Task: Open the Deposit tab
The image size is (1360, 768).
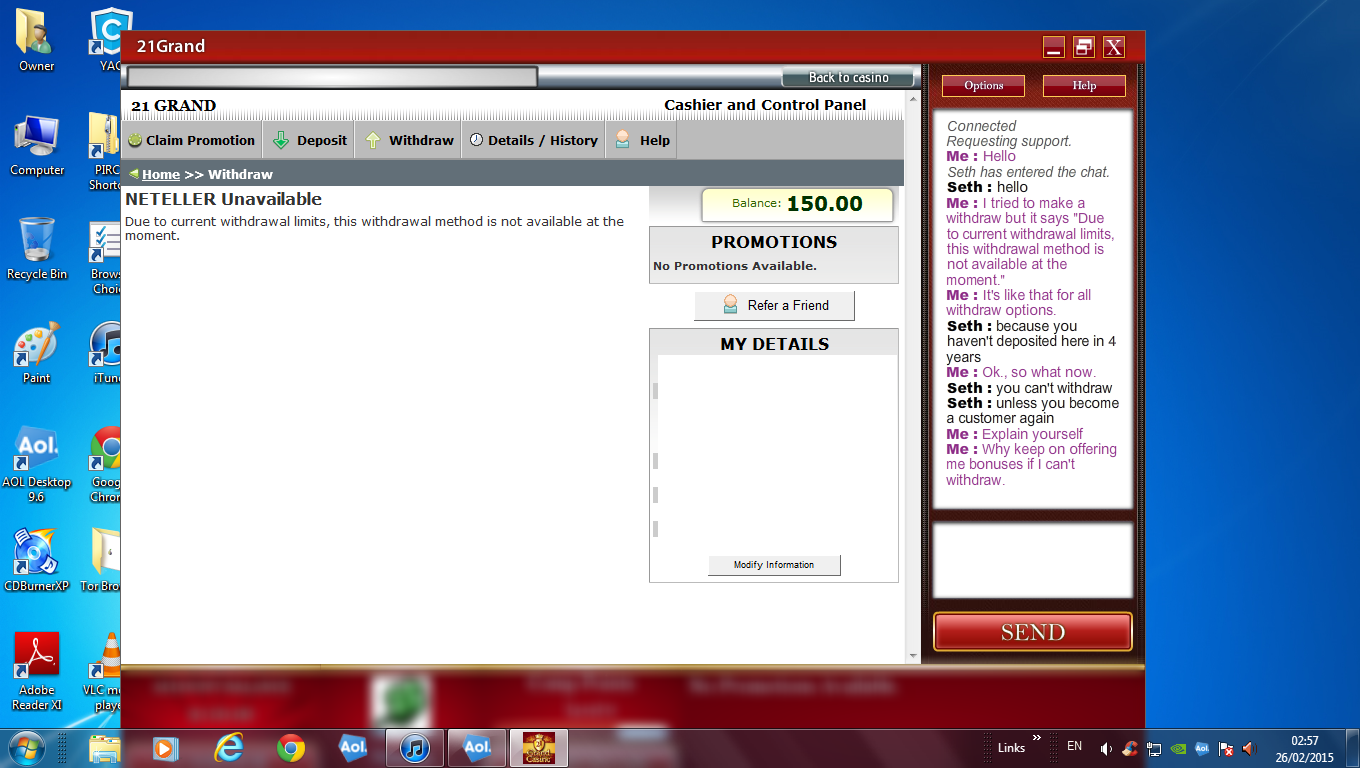Action: [x=309, y=140]
